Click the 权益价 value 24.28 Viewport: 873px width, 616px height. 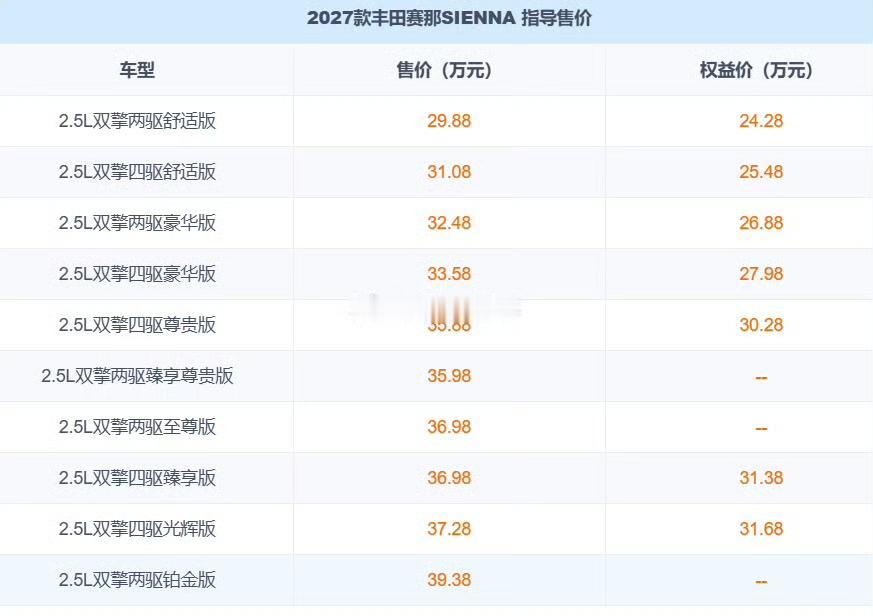761,121
